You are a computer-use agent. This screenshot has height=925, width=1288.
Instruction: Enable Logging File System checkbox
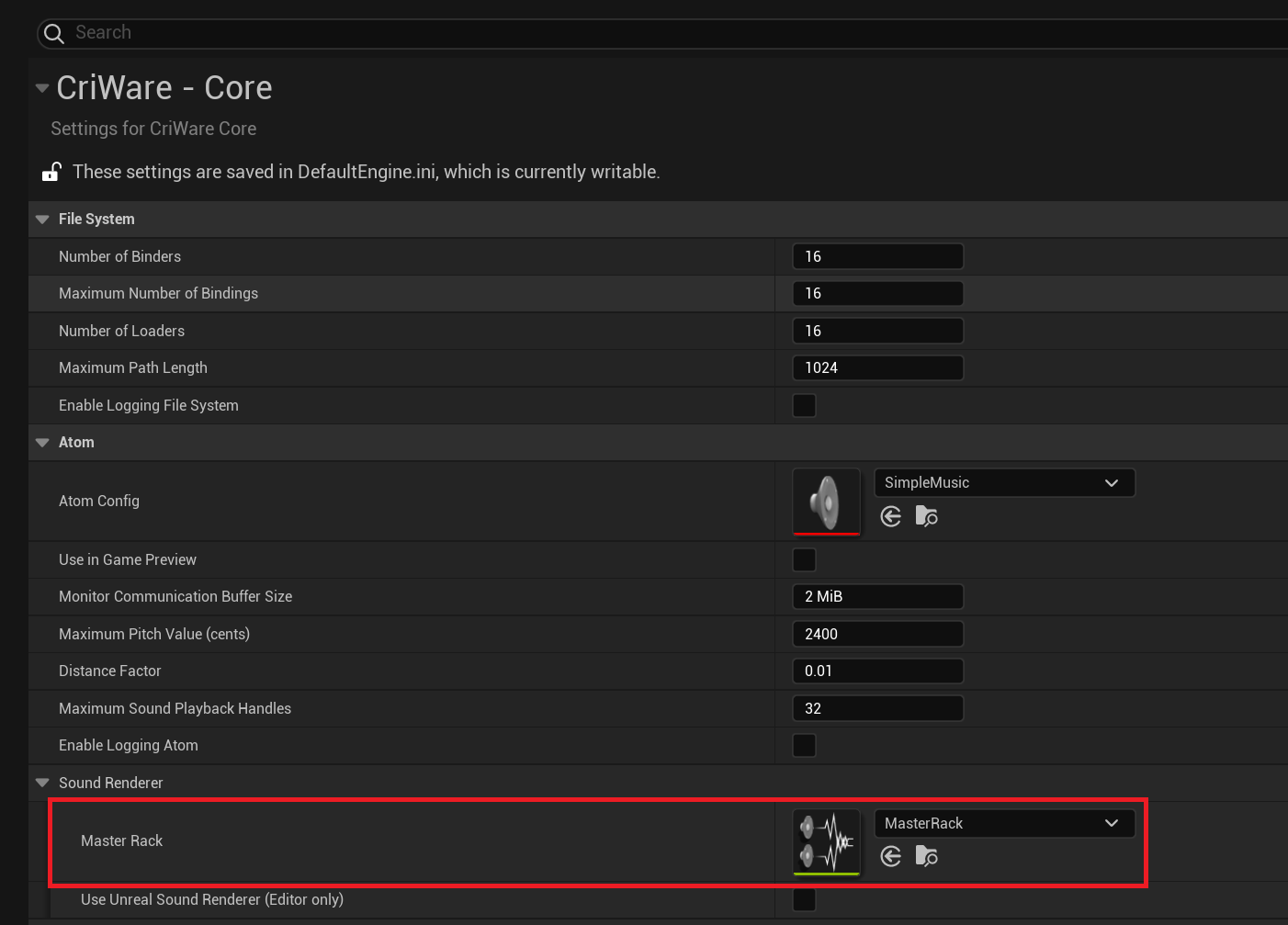point(804,405)
